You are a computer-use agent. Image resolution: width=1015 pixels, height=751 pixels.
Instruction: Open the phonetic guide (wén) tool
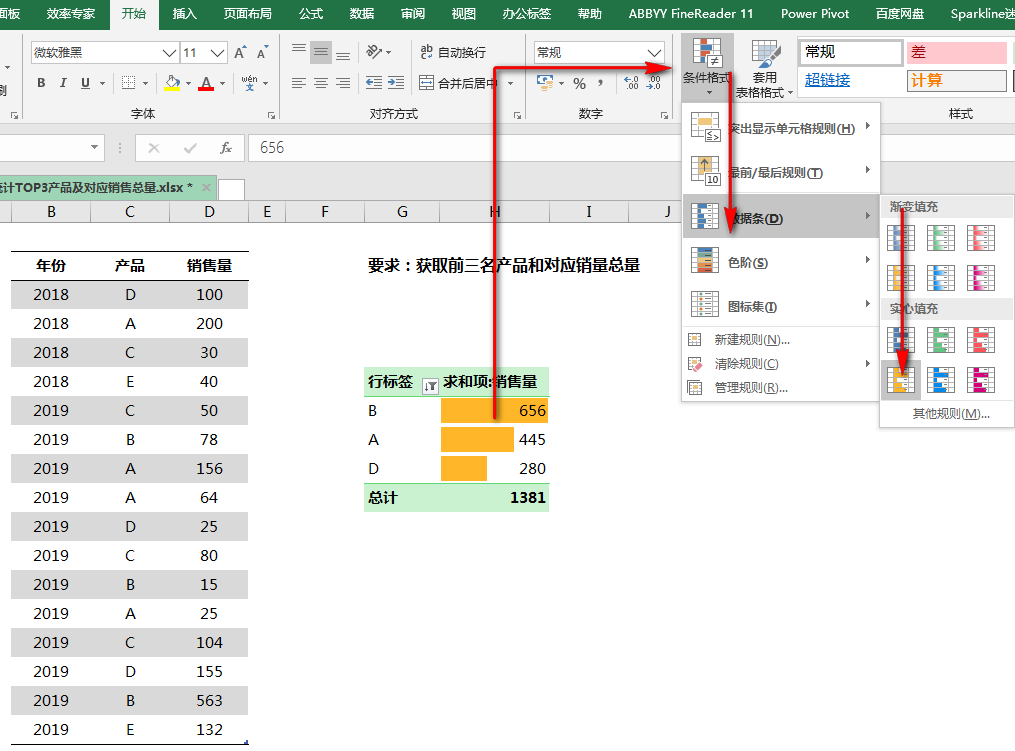coord(249,83)
